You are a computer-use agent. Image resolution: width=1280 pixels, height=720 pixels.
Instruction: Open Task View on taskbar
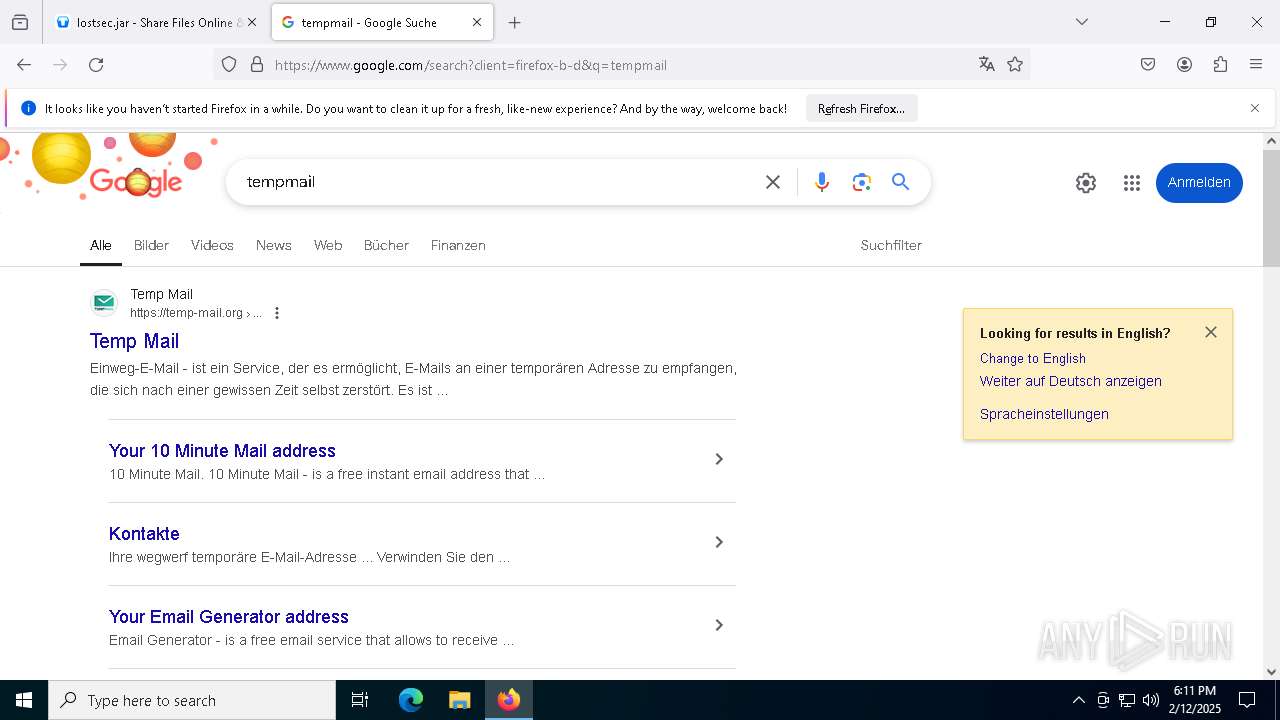360,700
